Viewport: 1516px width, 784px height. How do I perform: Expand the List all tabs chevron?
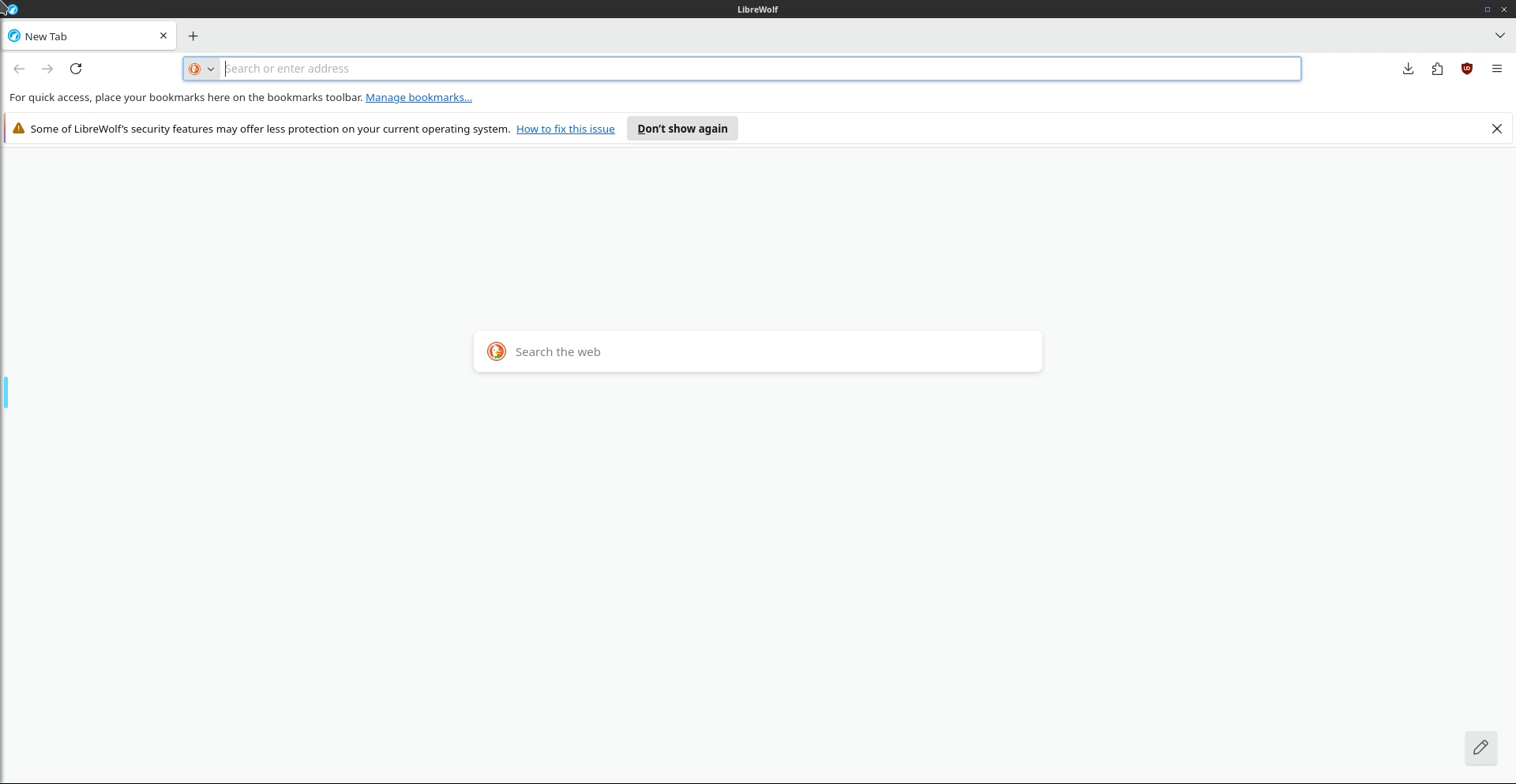pos(1499,36)
